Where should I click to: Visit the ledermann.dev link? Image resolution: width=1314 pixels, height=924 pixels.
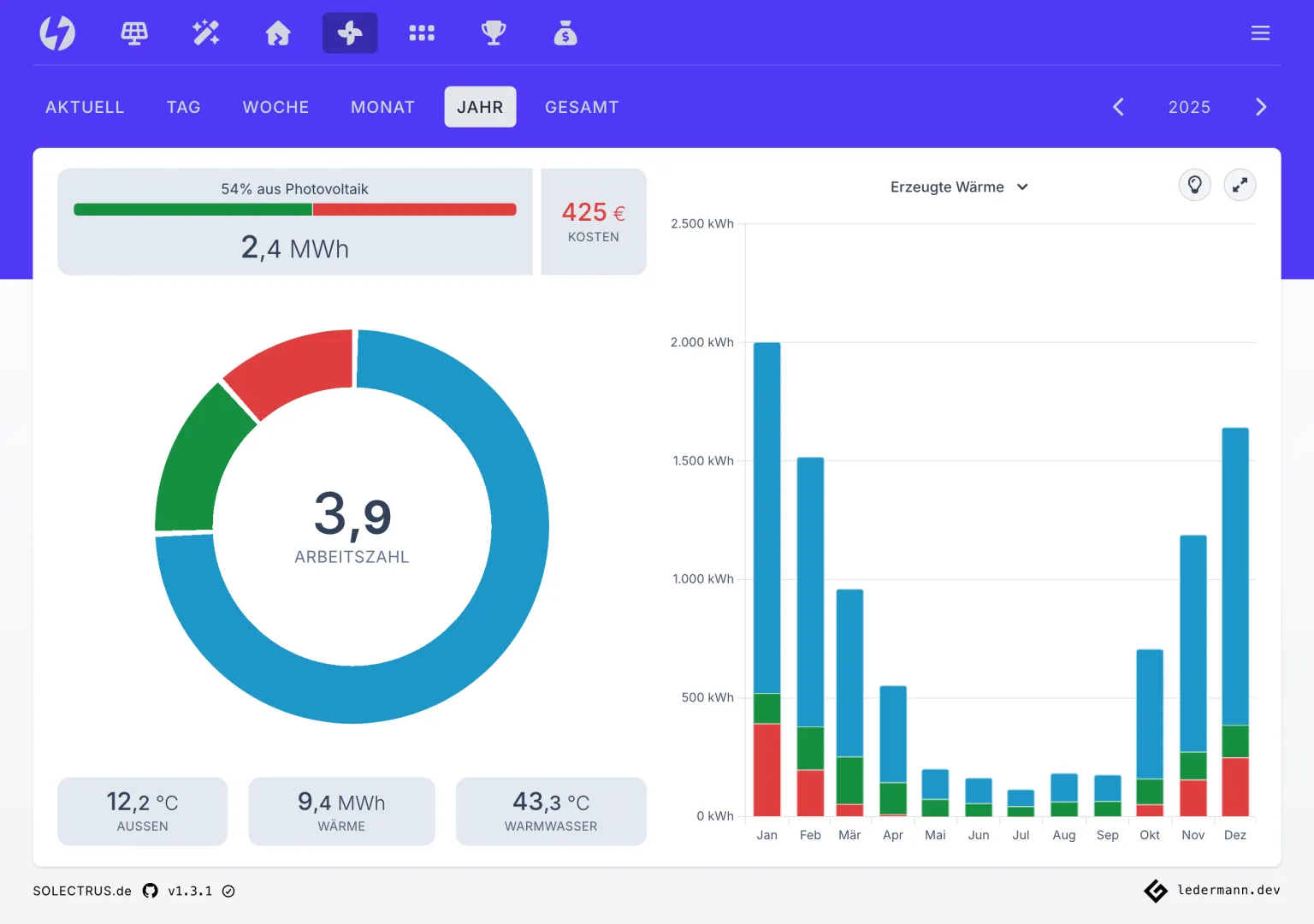tap(1228, 890)
